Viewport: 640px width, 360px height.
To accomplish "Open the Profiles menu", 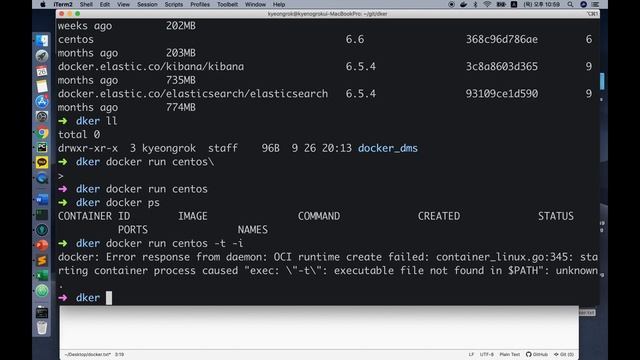I will [x=200, y=4].
